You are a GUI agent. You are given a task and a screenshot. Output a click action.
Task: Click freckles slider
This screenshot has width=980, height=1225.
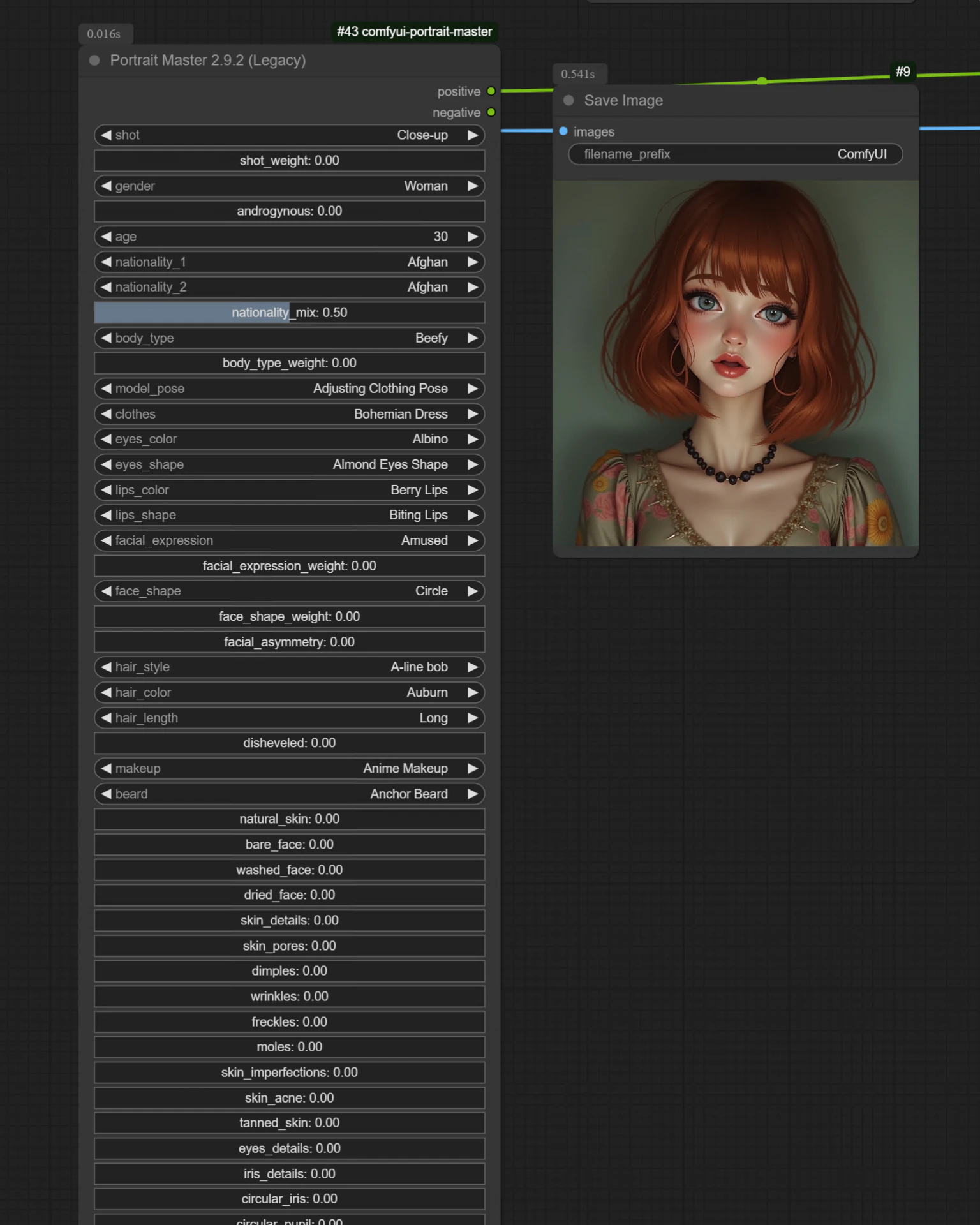click(x=289, y=1021)
